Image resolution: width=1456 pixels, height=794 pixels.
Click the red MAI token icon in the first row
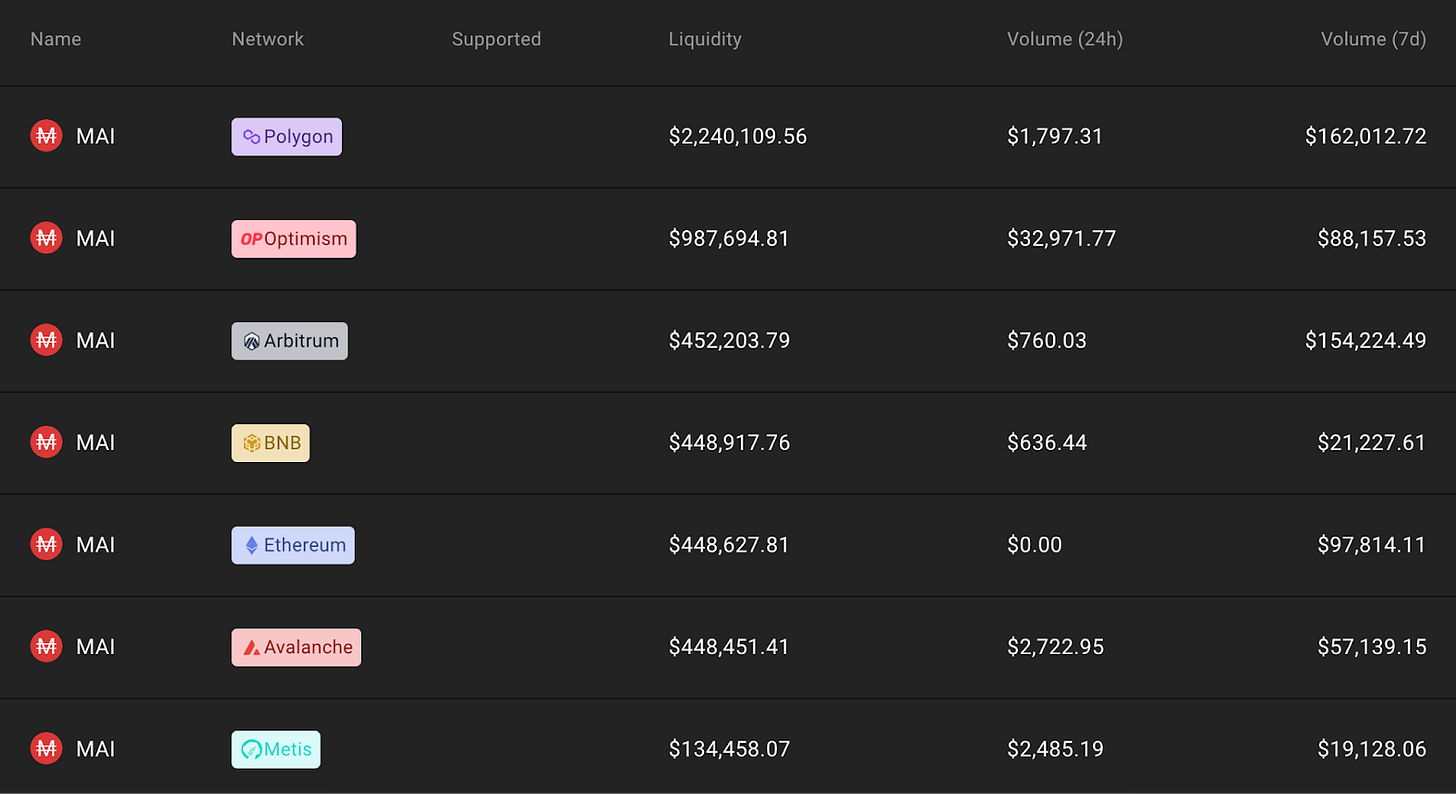46,136
